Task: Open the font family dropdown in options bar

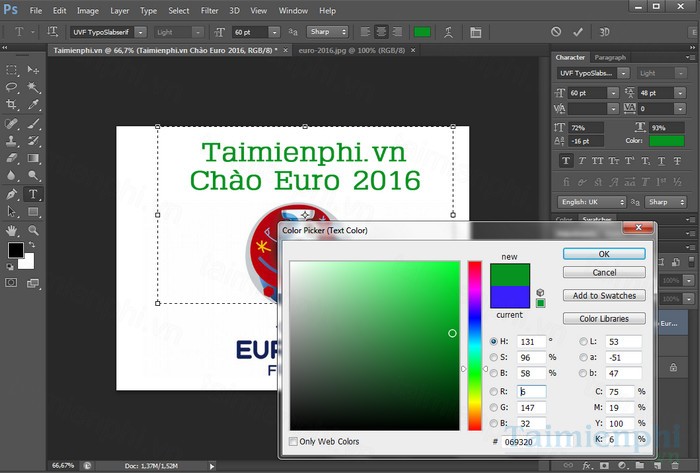Action: pos(141,32)
